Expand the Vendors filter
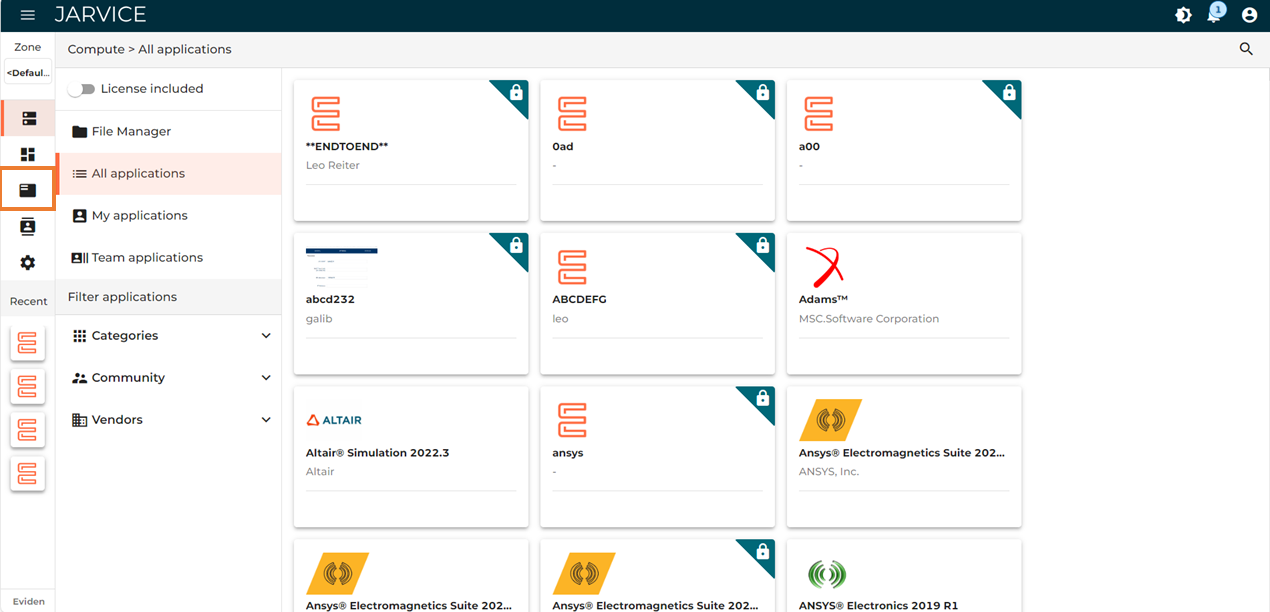Screen dimensions: 1270x612 (169, 420)
